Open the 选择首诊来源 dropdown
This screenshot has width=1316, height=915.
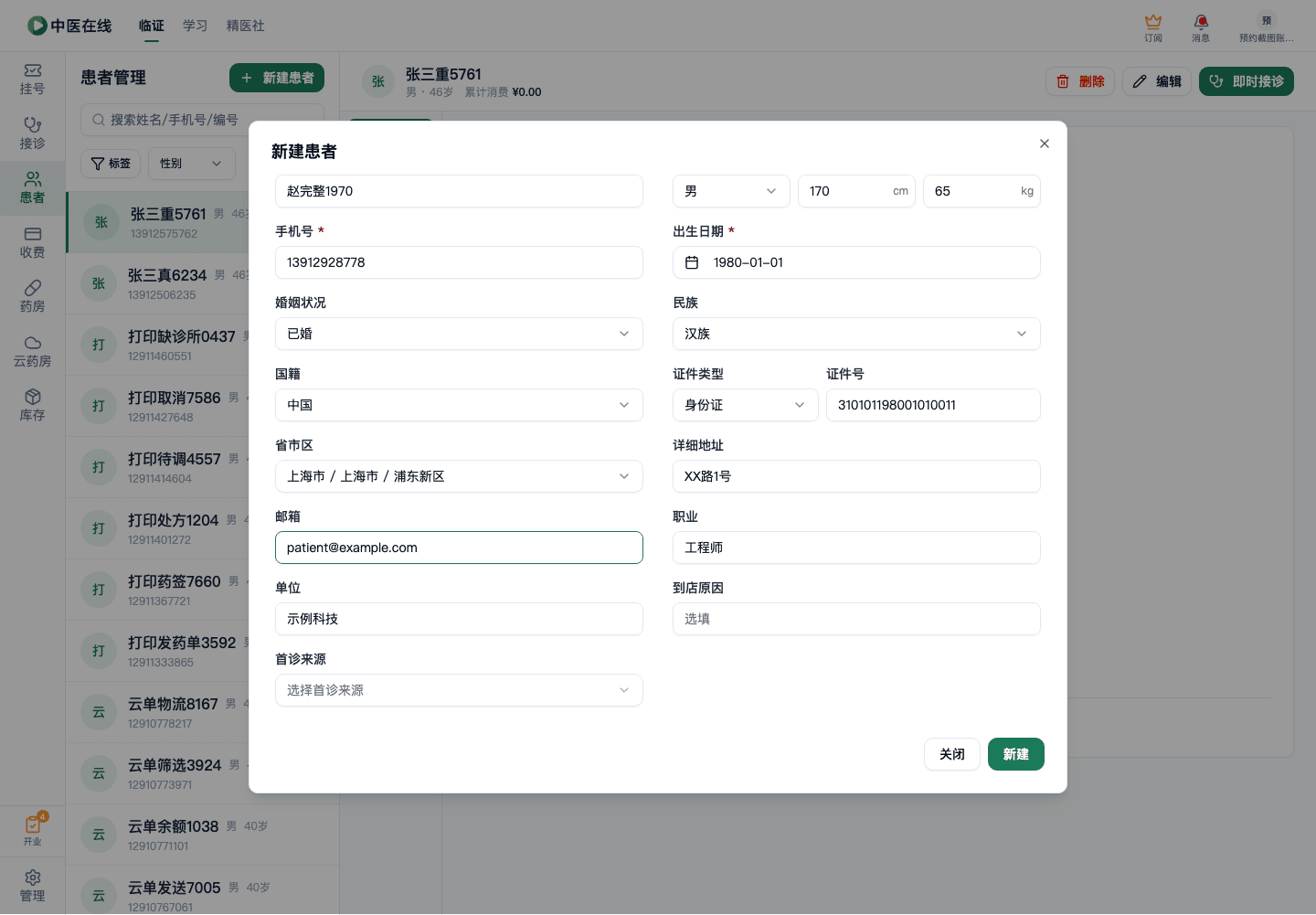click(459, 690)
